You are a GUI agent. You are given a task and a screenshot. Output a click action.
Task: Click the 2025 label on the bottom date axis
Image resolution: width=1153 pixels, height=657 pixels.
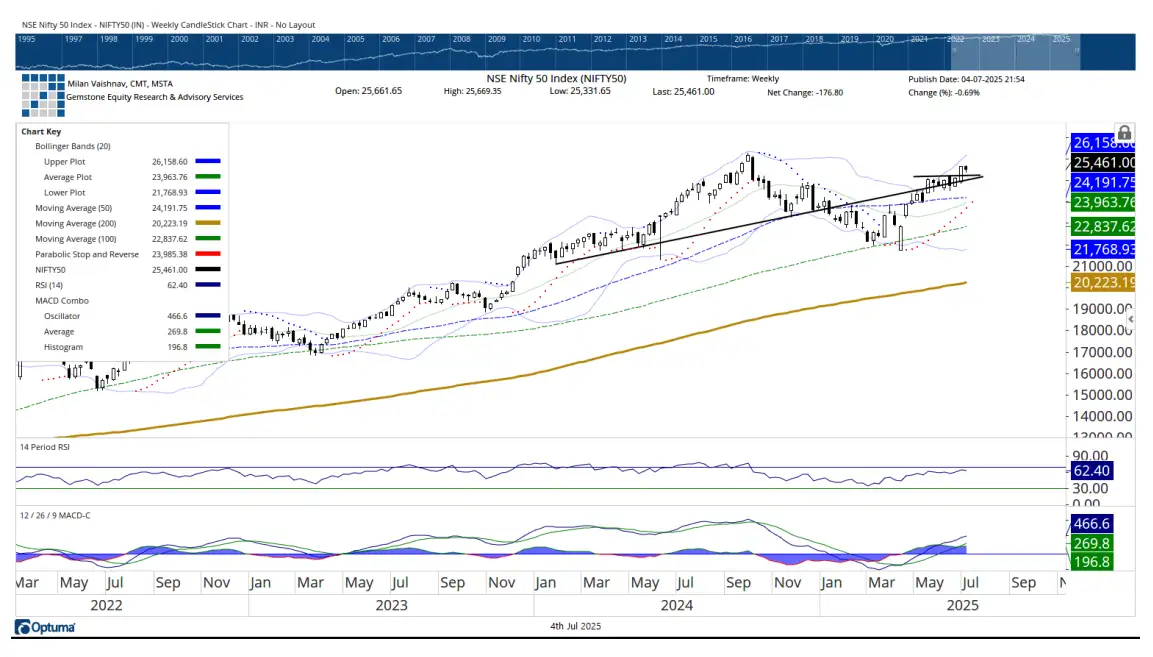(964, 604)
